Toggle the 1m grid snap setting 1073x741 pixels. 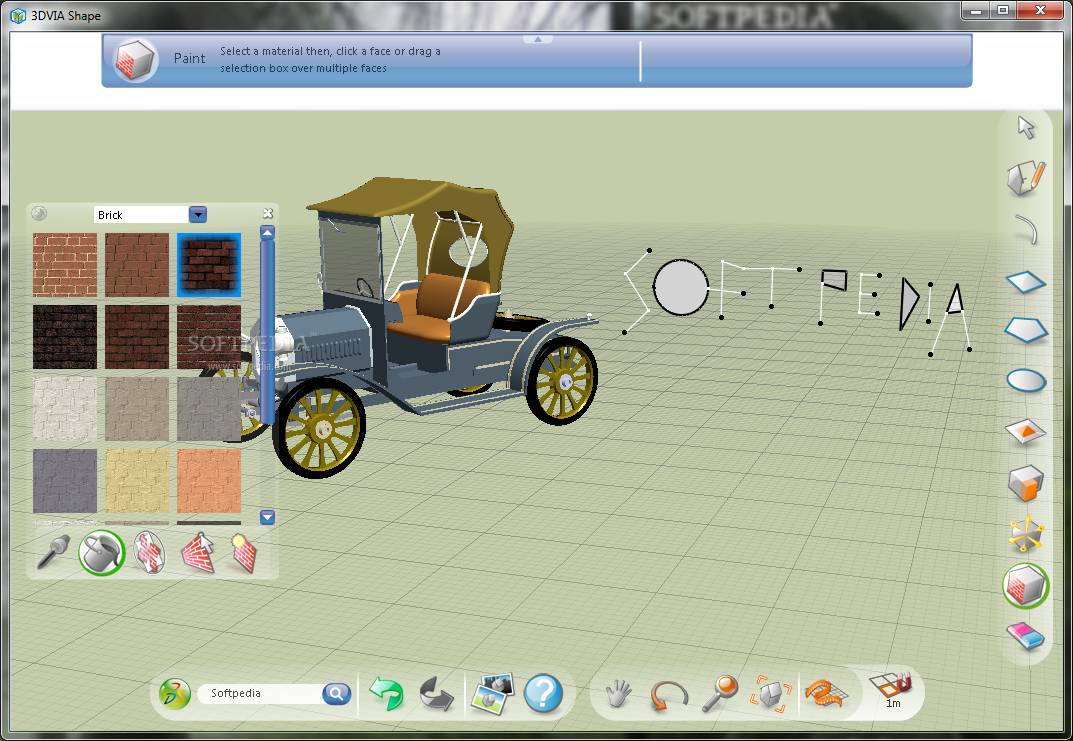892,690
